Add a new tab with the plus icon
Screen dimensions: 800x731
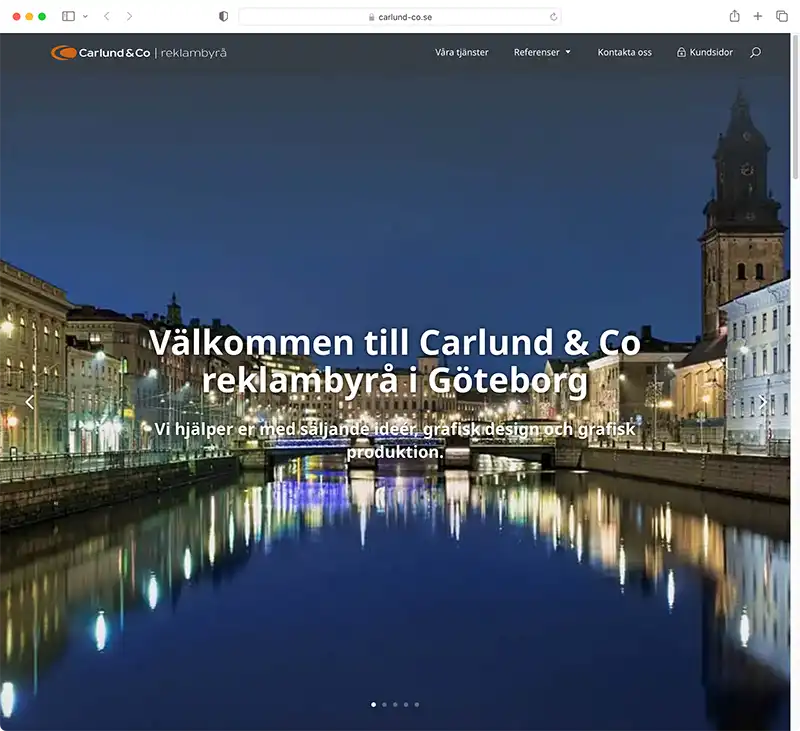tap(758, 16)
